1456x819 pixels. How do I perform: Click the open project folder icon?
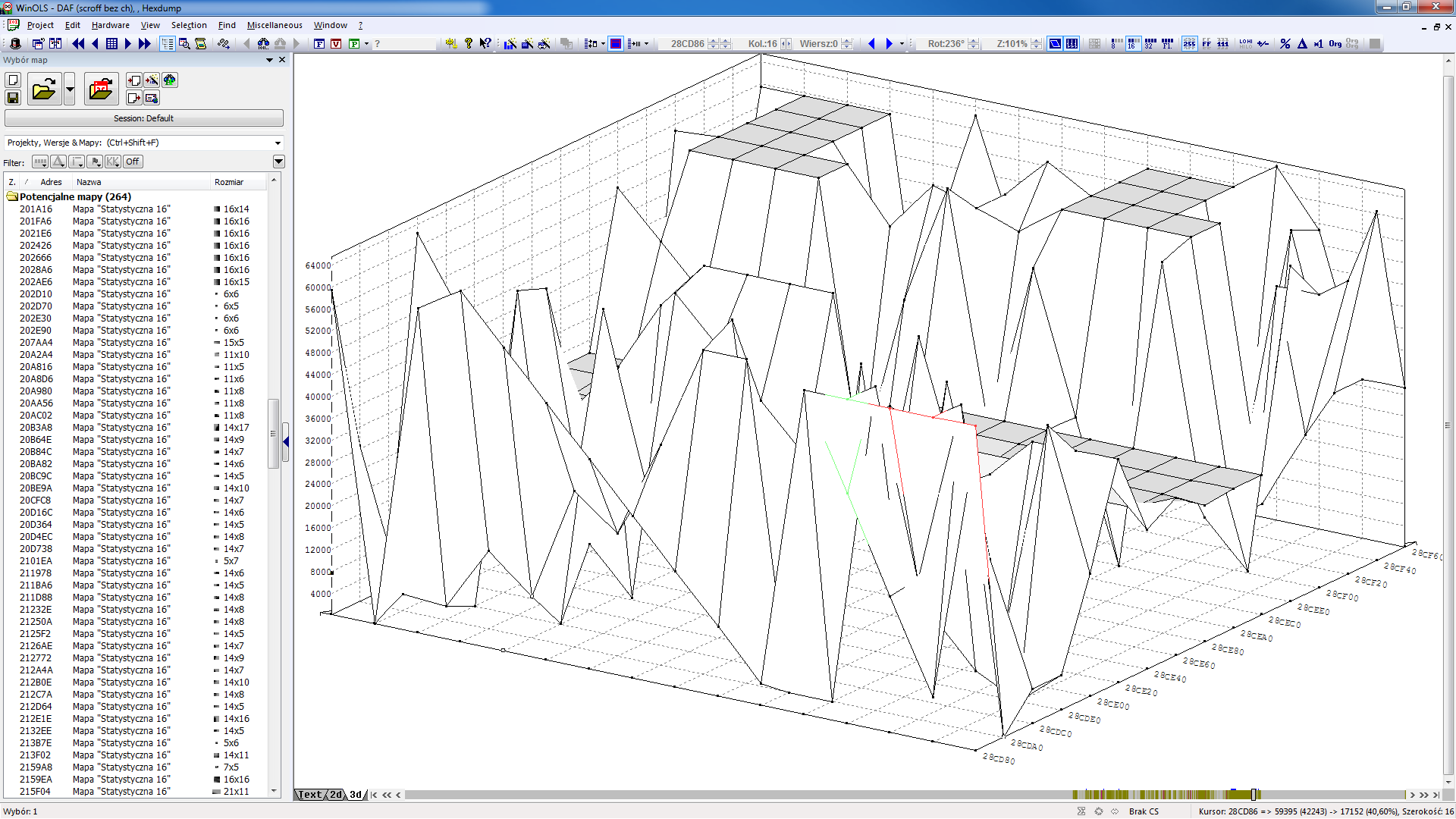[44, 90]
